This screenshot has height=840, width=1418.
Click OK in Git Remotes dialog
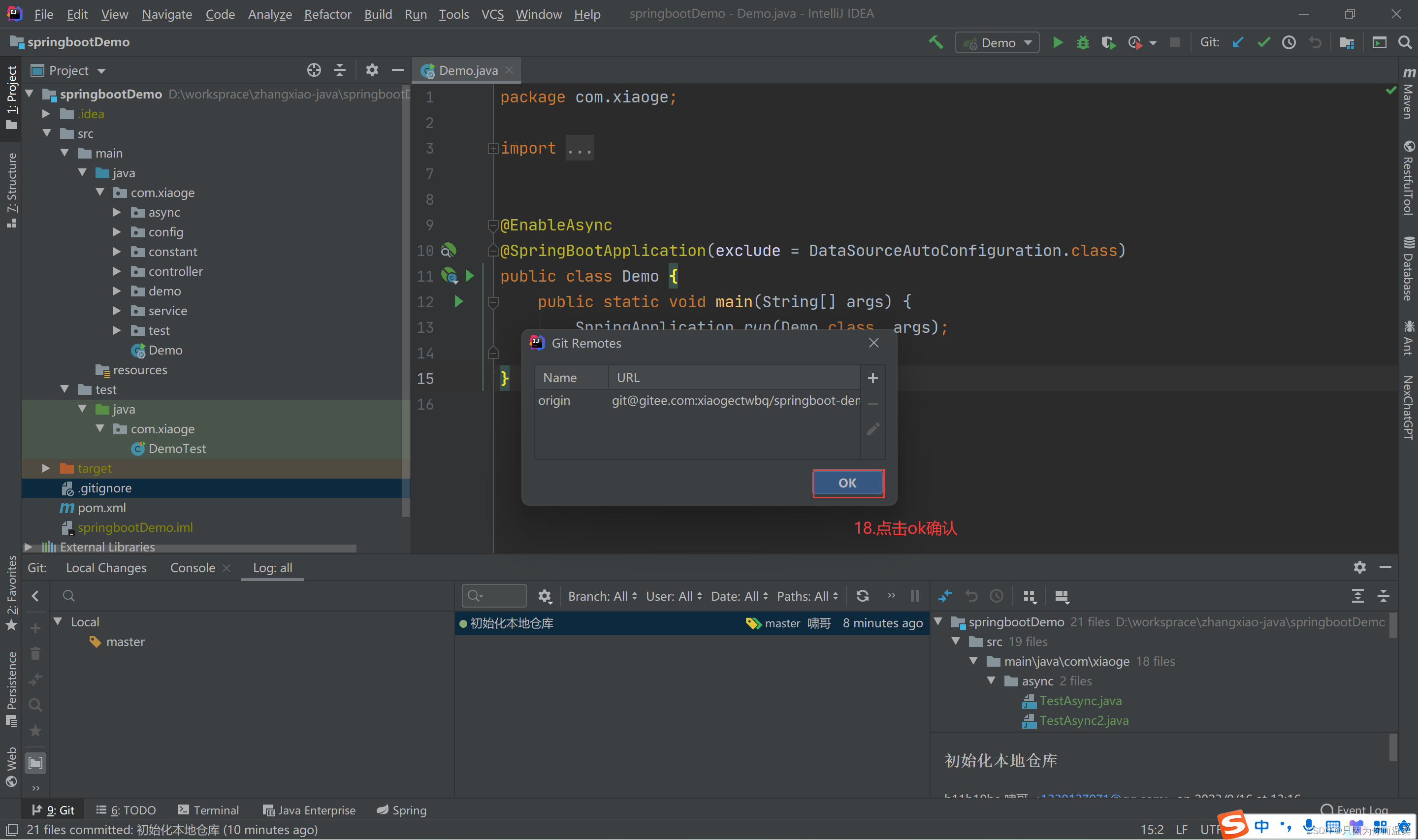[x=847, y=483]
